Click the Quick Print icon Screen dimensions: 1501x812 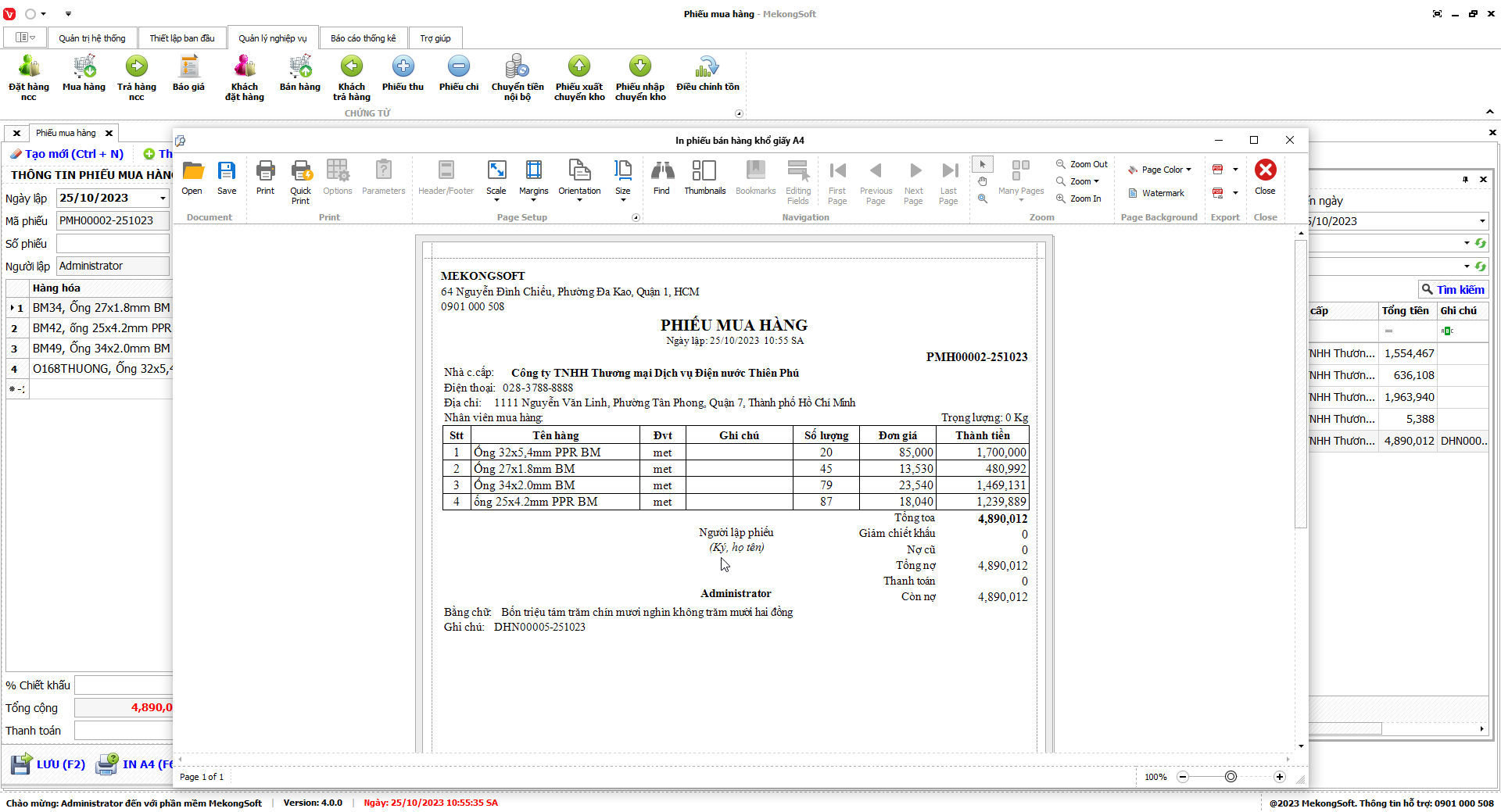click(x=300, y=181)
